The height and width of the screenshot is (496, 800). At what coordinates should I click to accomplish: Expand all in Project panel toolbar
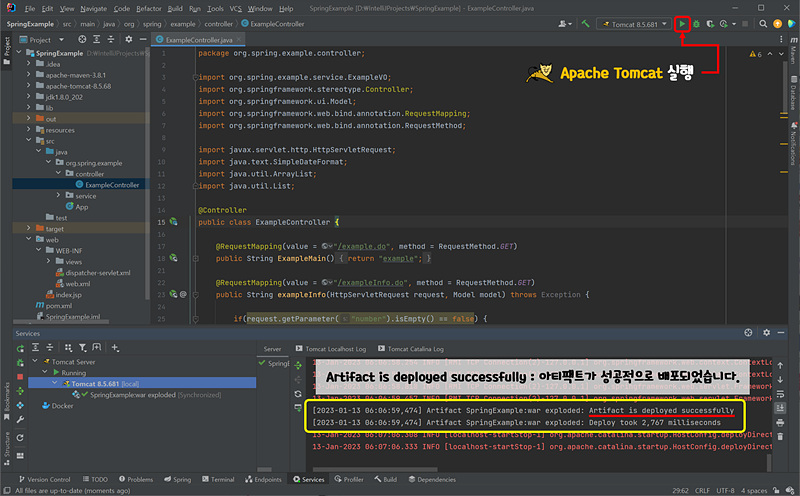point(96,39)
